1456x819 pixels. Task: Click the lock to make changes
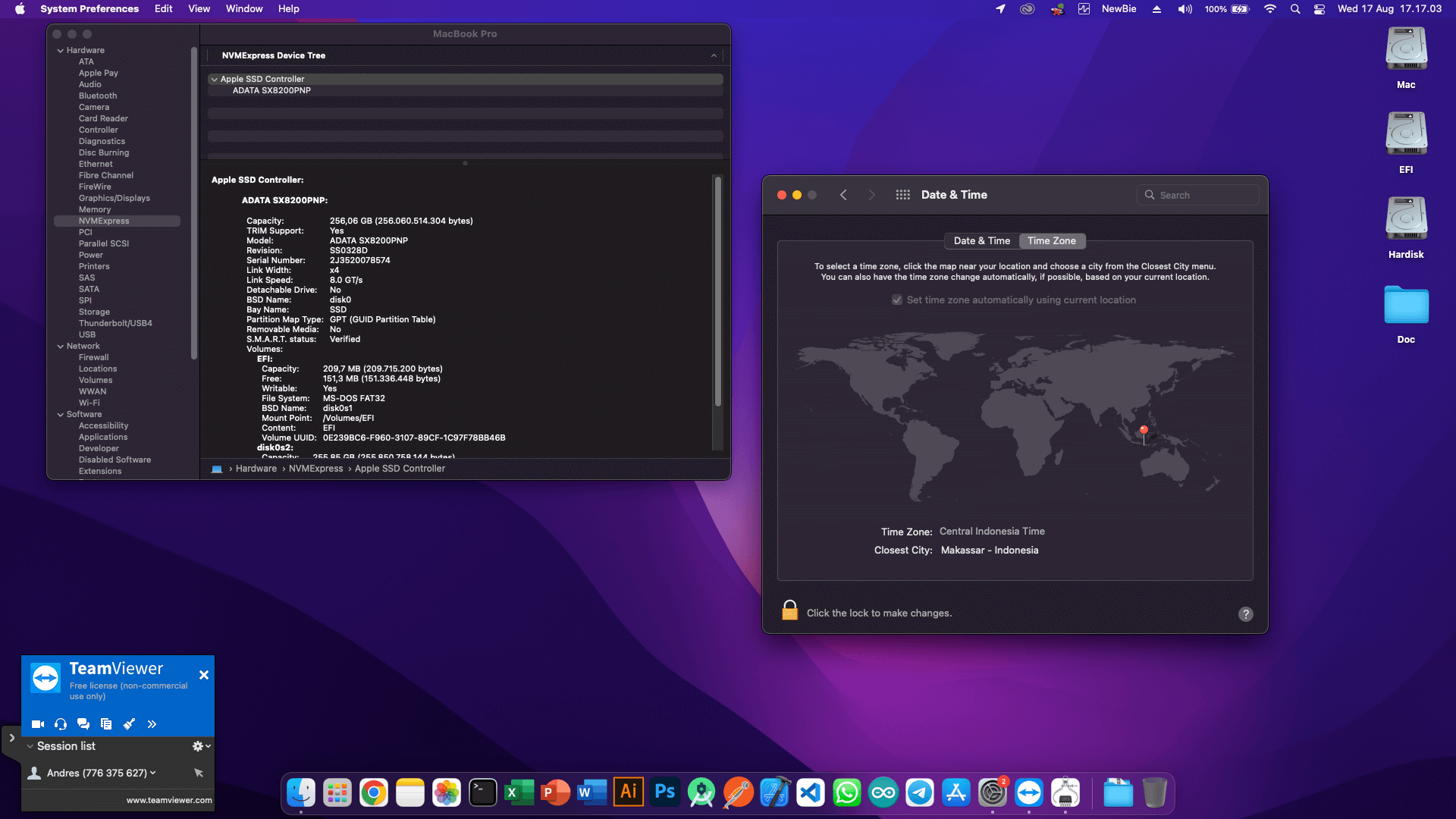(x=790, y=610)
